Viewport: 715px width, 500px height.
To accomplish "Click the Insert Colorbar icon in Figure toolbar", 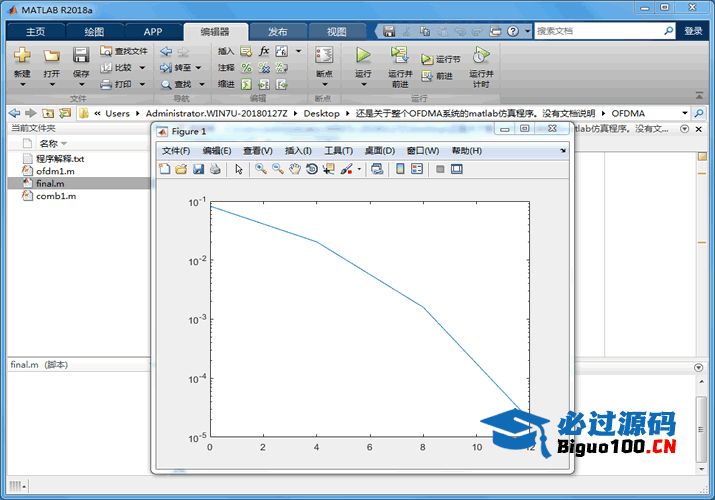I will point(400,169).
